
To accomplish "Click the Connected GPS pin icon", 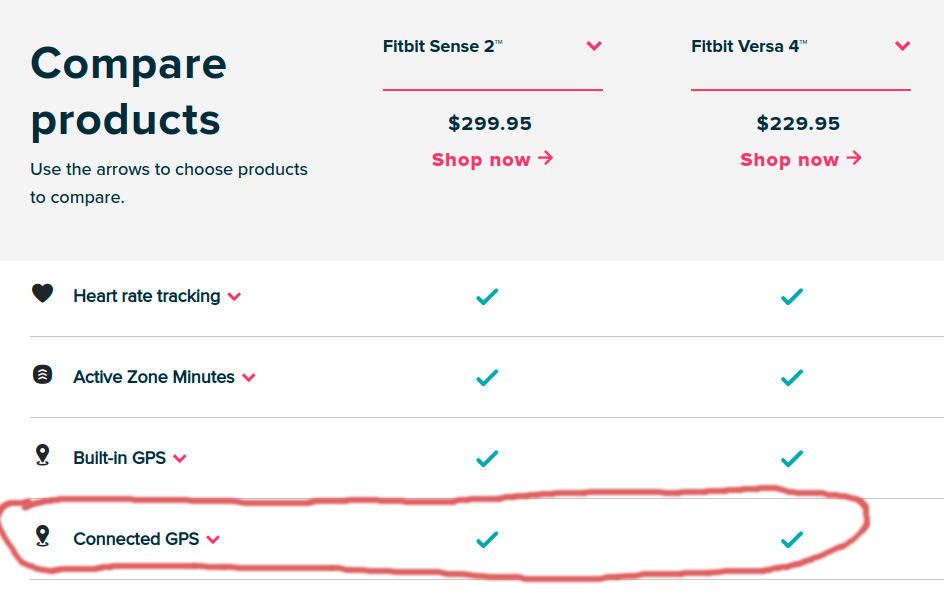I will (42, 536).
